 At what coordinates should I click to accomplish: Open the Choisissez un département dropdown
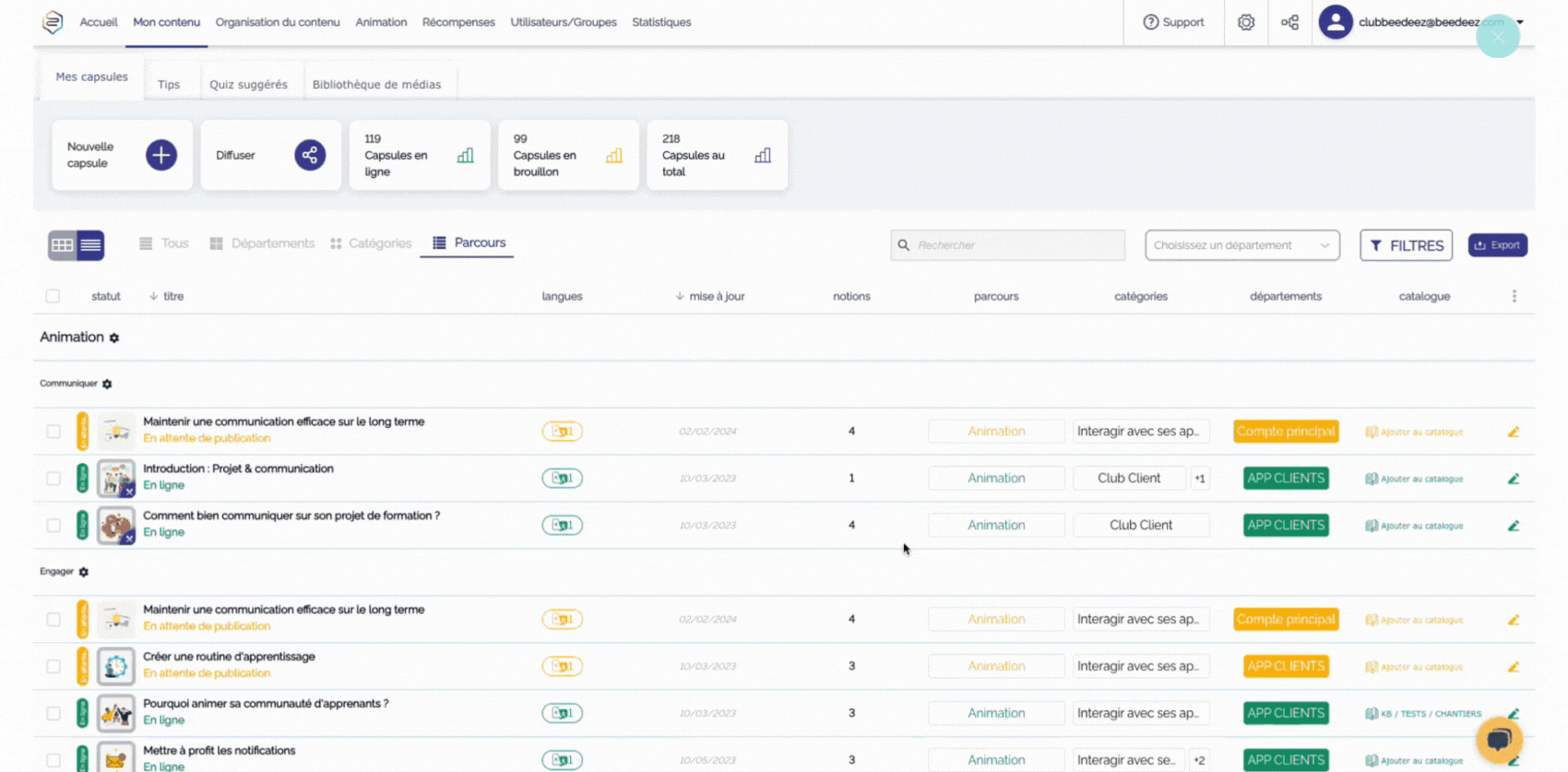tap(1241, 245)
